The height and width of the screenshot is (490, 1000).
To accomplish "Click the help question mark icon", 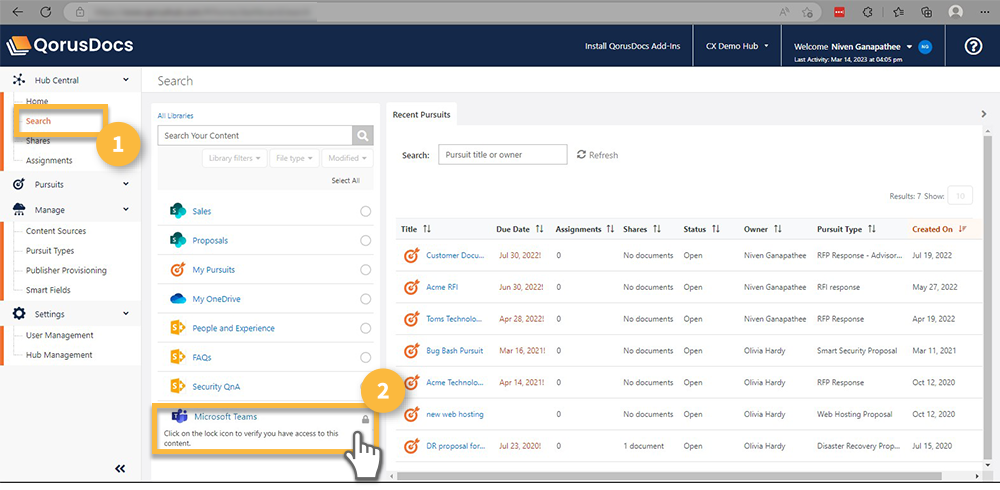I will (x=973, y=46).
